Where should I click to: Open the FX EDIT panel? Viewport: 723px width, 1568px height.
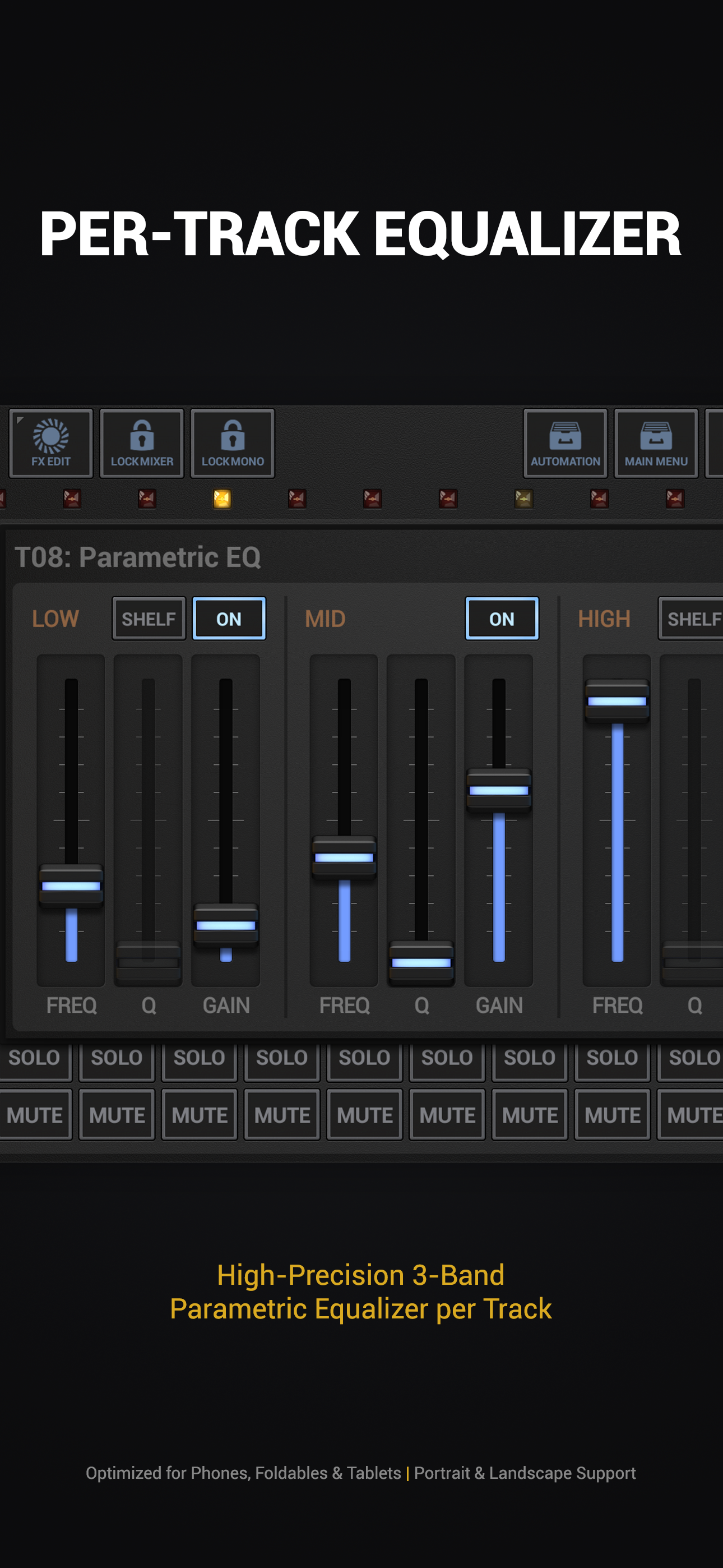[x=50, y=443]
